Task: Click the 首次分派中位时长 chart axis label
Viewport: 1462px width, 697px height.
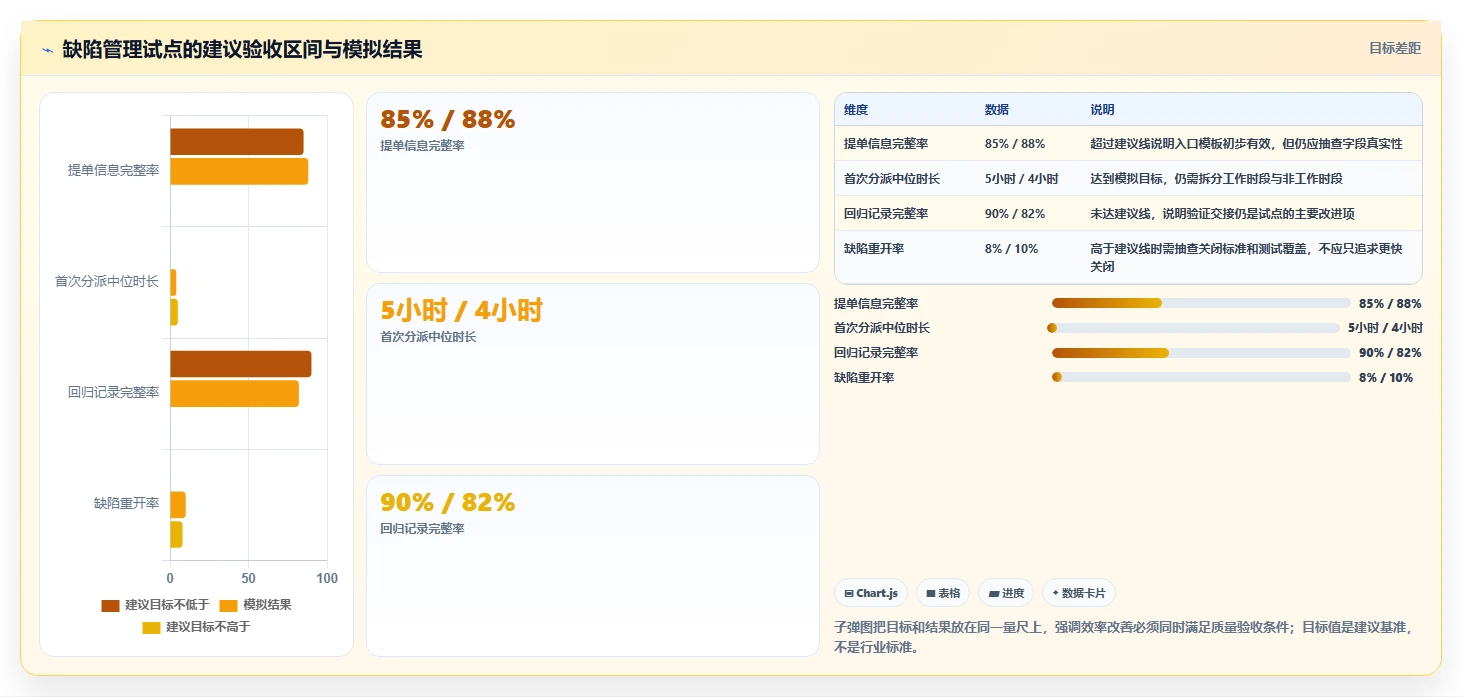Action: [x=107, y=282]
